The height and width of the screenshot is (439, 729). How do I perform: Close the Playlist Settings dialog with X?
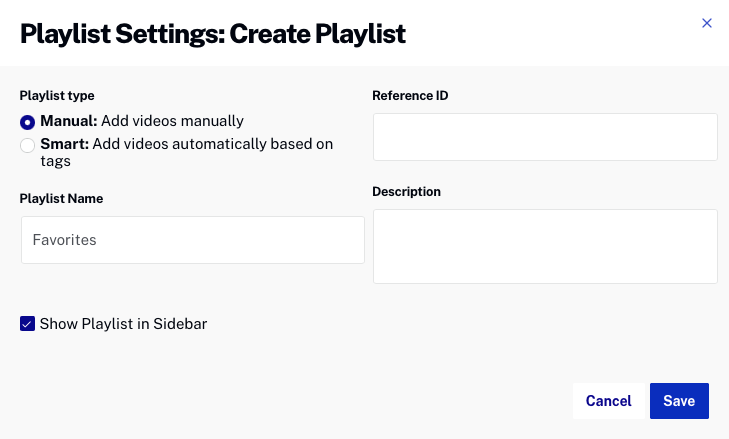pos(707,23)
